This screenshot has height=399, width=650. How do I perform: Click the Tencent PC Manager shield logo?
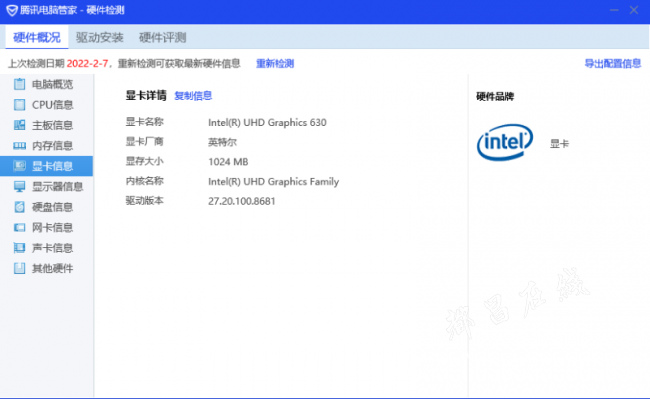coord(12,10)
